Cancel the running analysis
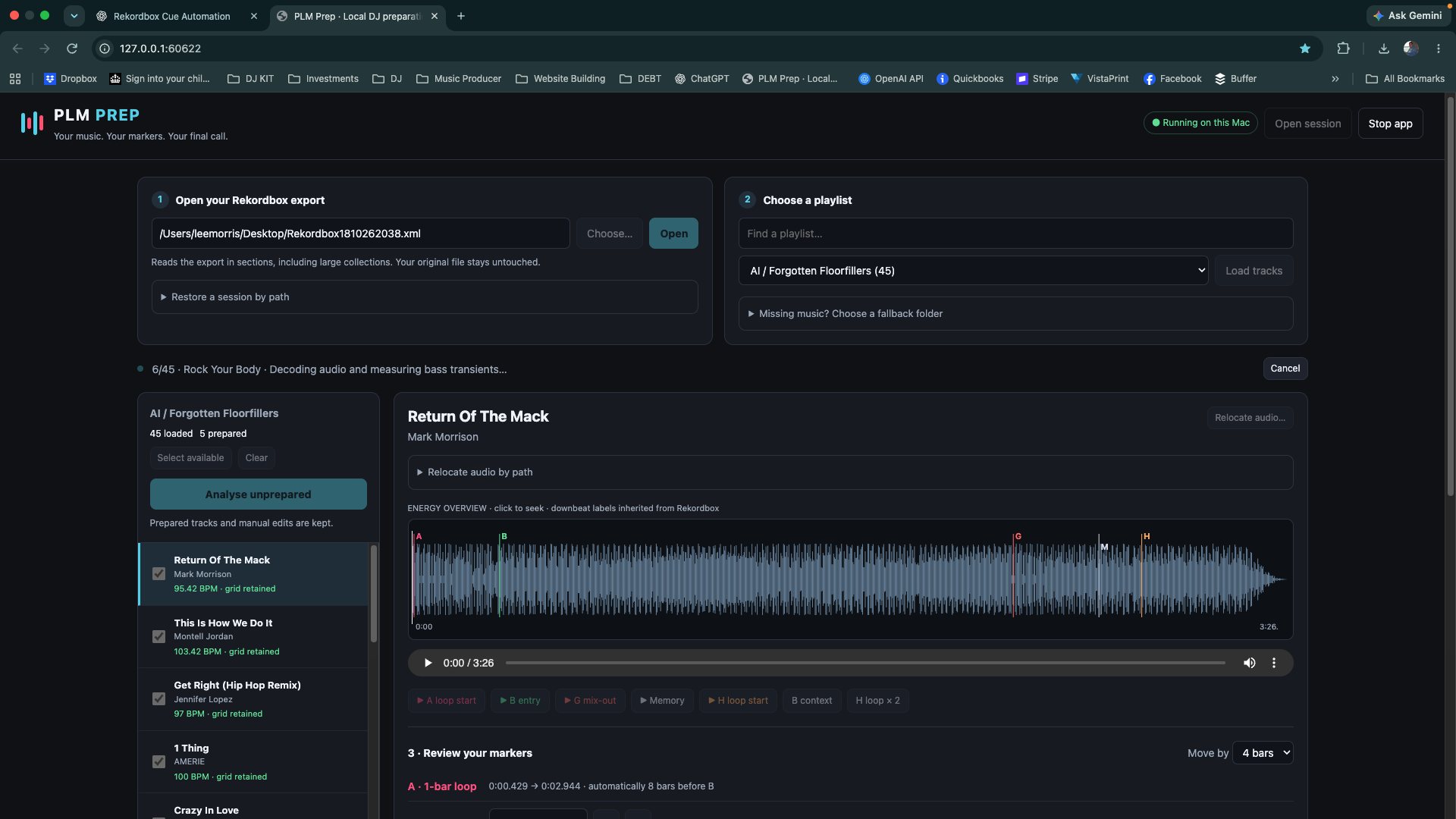Screen dimensions: 1456x819 click(1285, 369)
